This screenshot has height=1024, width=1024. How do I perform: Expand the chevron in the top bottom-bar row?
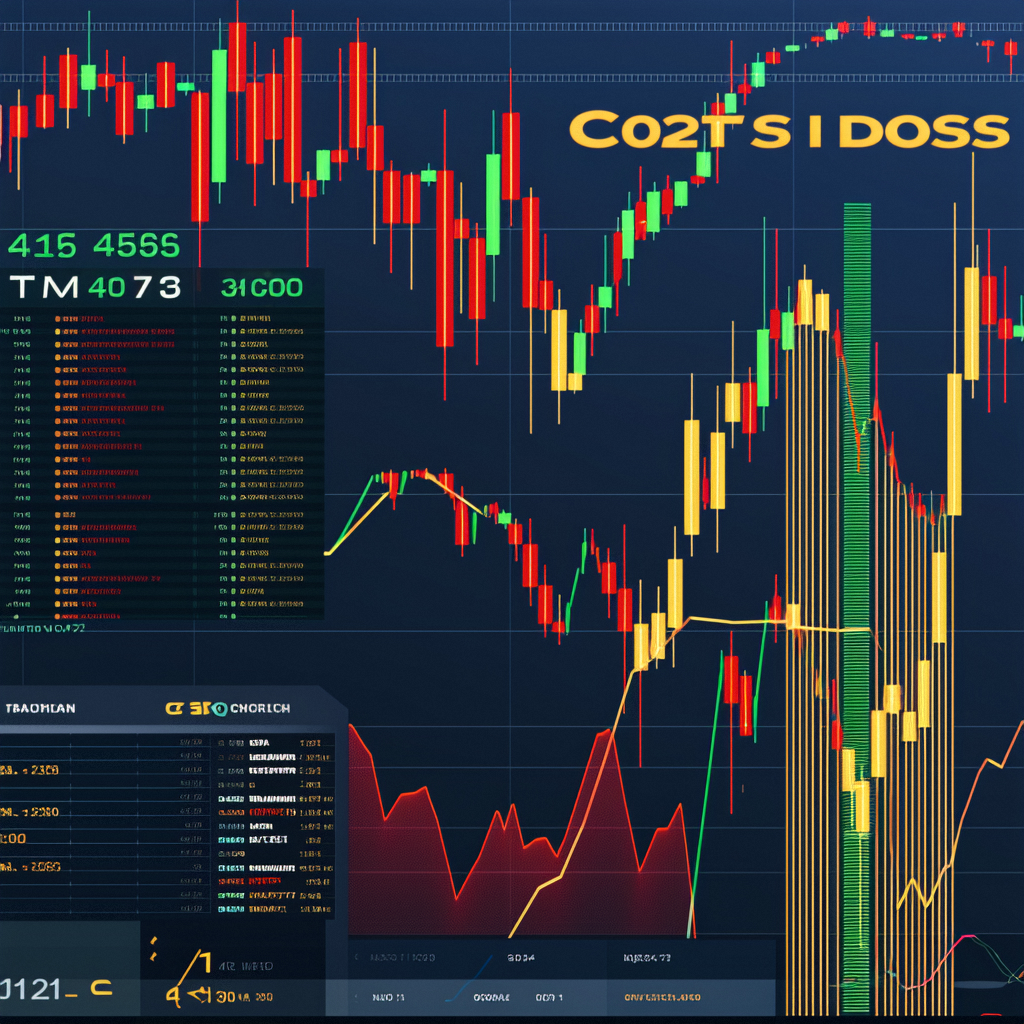[357, 957]
